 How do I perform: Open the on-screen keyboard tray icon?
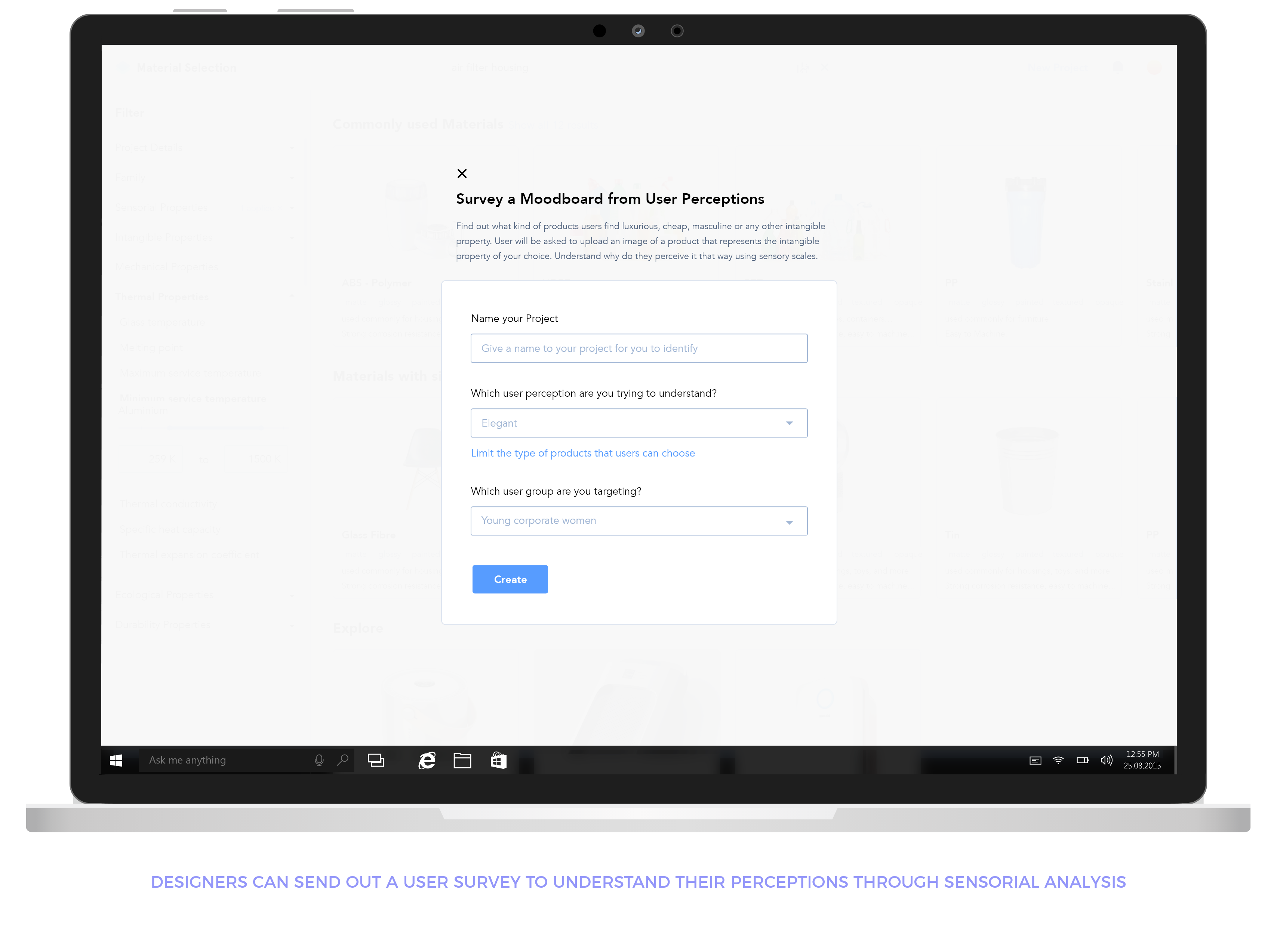1035,760
